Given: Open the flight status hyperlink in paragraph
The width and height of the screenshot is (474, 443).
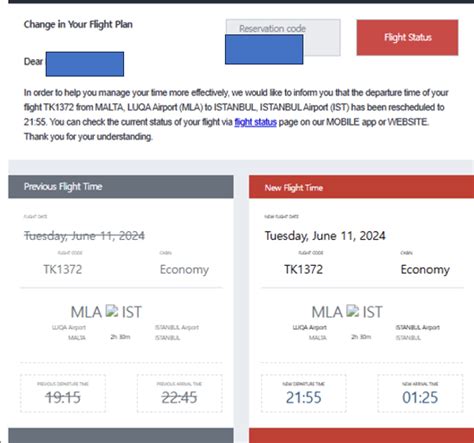Looking at the screenshot, I should click(255, 122).
